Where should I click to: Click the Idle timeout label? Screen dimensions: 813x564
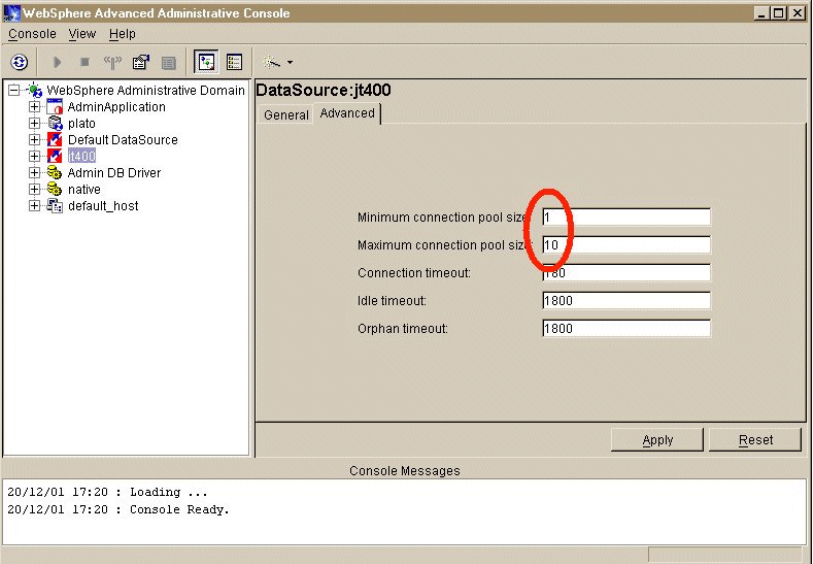coord(391,301)
